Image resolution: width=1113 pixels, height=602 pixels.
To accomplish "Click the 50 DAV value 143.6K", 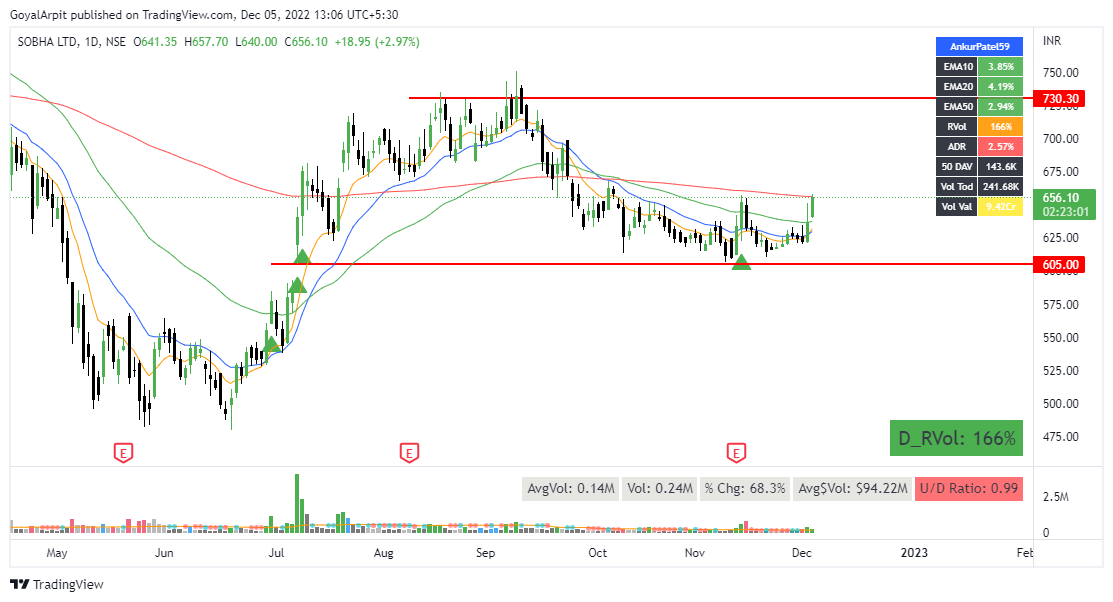I will (1001, 166).
